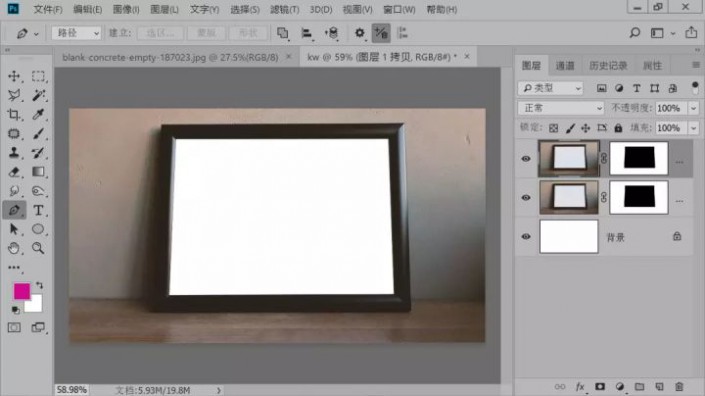Image resolution: width=705 pixels, height=396 pixels.
Task: Open path arrangement options
Action: point(332,33)
